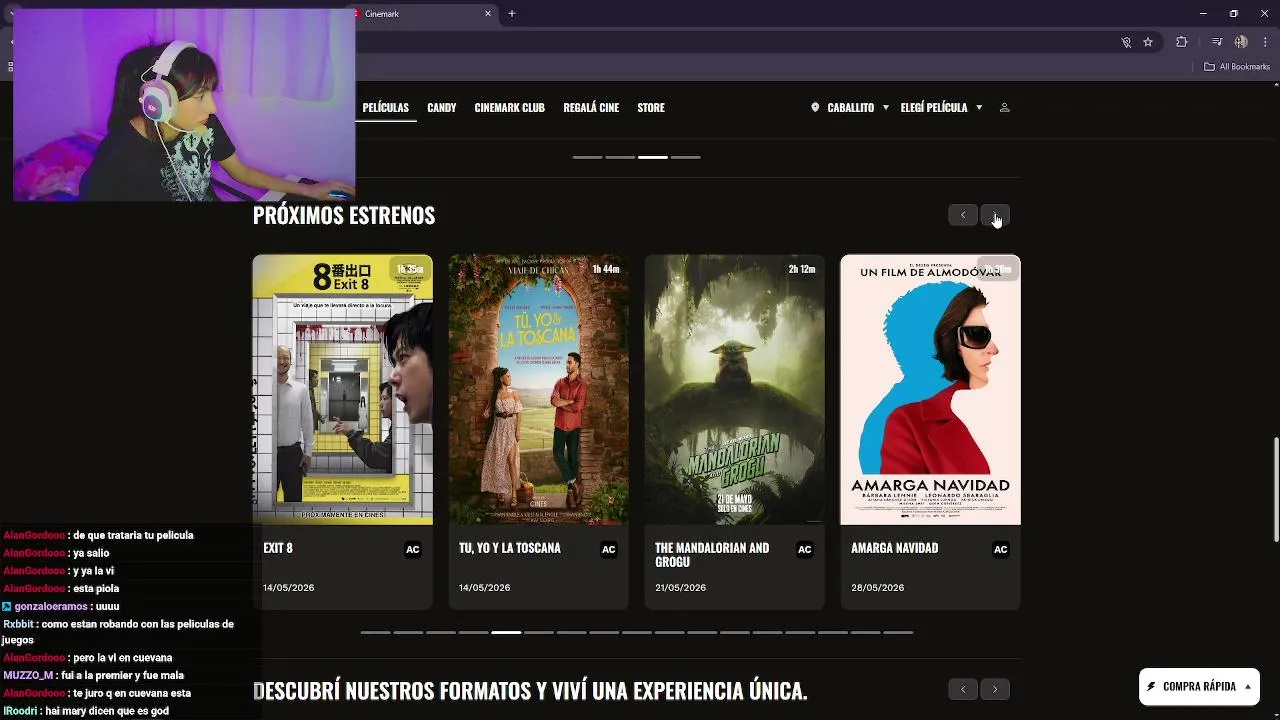Image resolution: width=1280 pixels, height=720 pixels.
Task: Open the Exit 8 movie poster
Action: (343, 389)
